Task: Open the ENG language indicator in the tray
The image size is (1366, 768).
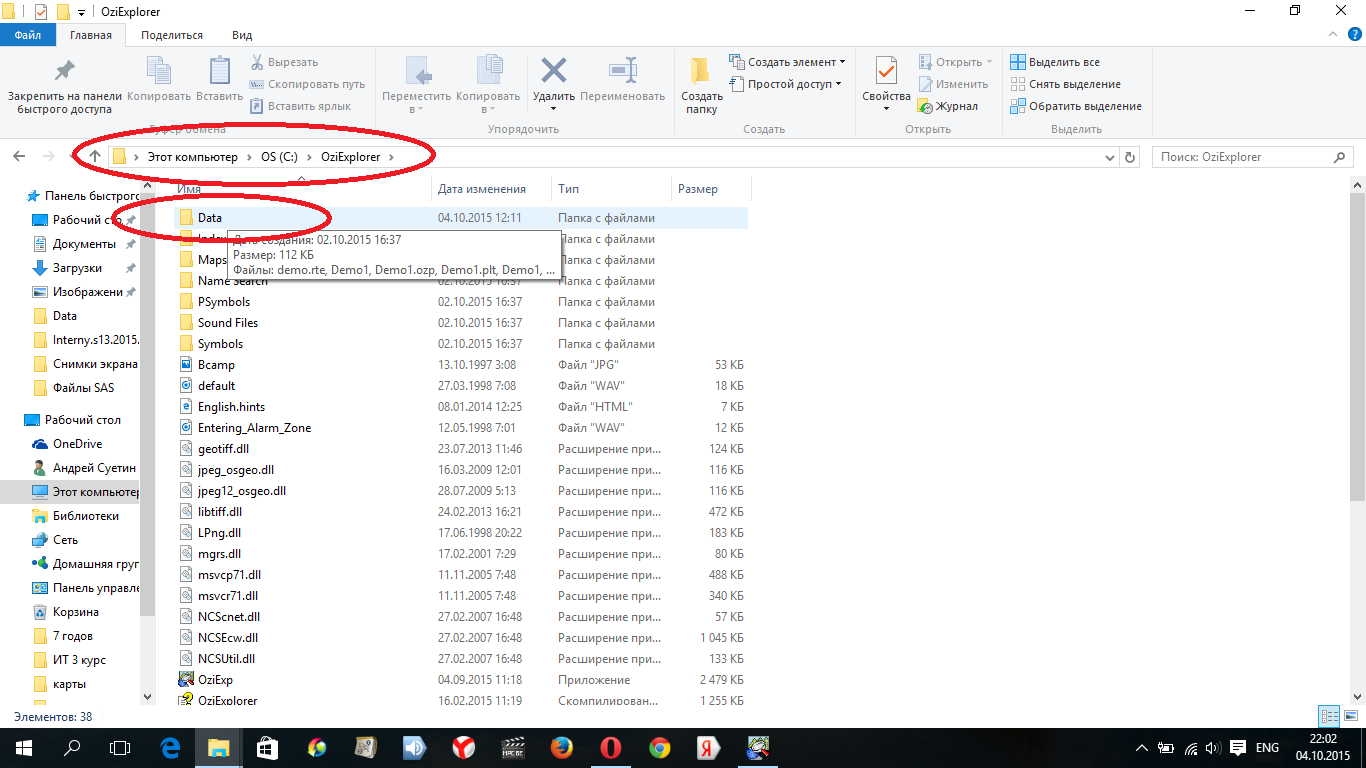Action: pyautogui.click(x=1267, y=748)
